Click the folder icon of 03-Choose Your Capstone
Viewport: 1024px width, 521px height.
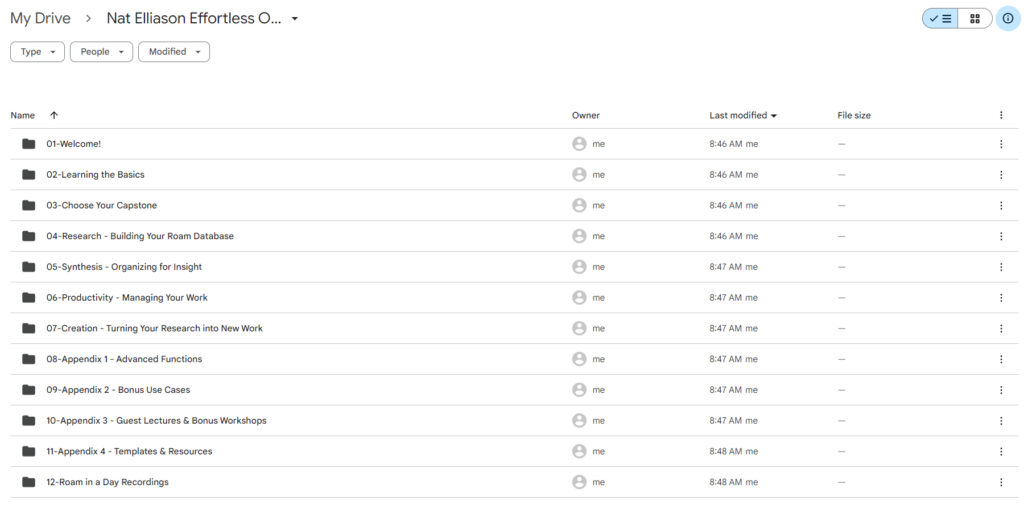29,206
